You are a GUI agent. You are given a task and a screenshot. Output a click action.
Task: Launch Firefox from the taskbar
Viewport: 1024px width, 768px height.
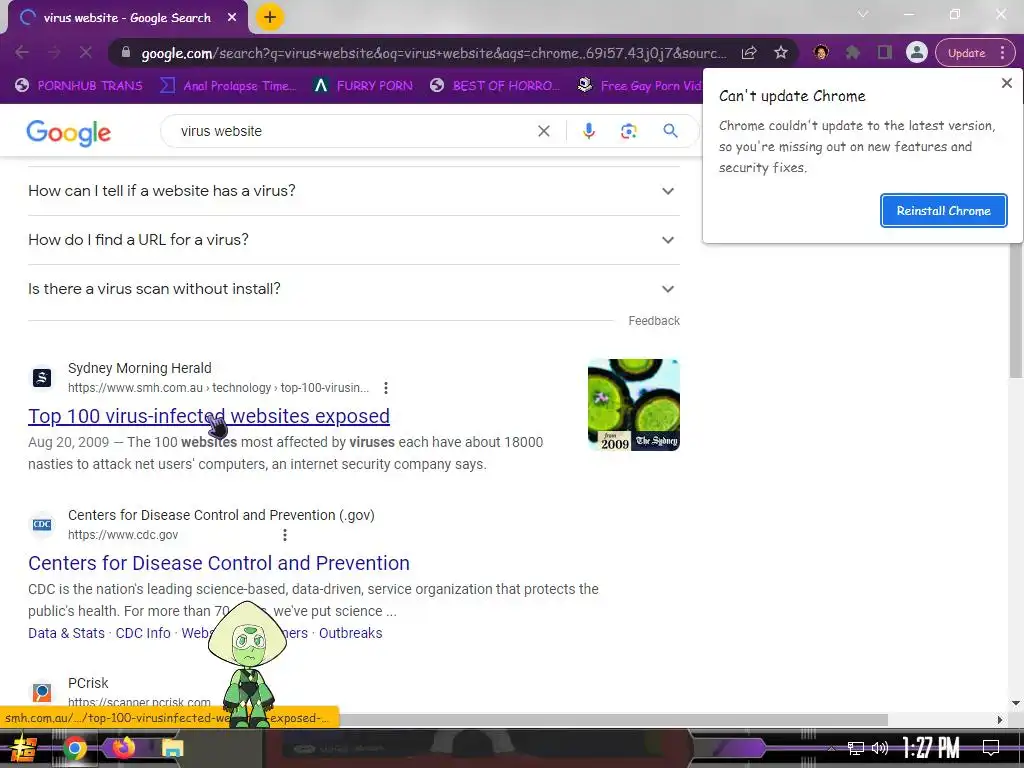[x=124, y=747]
